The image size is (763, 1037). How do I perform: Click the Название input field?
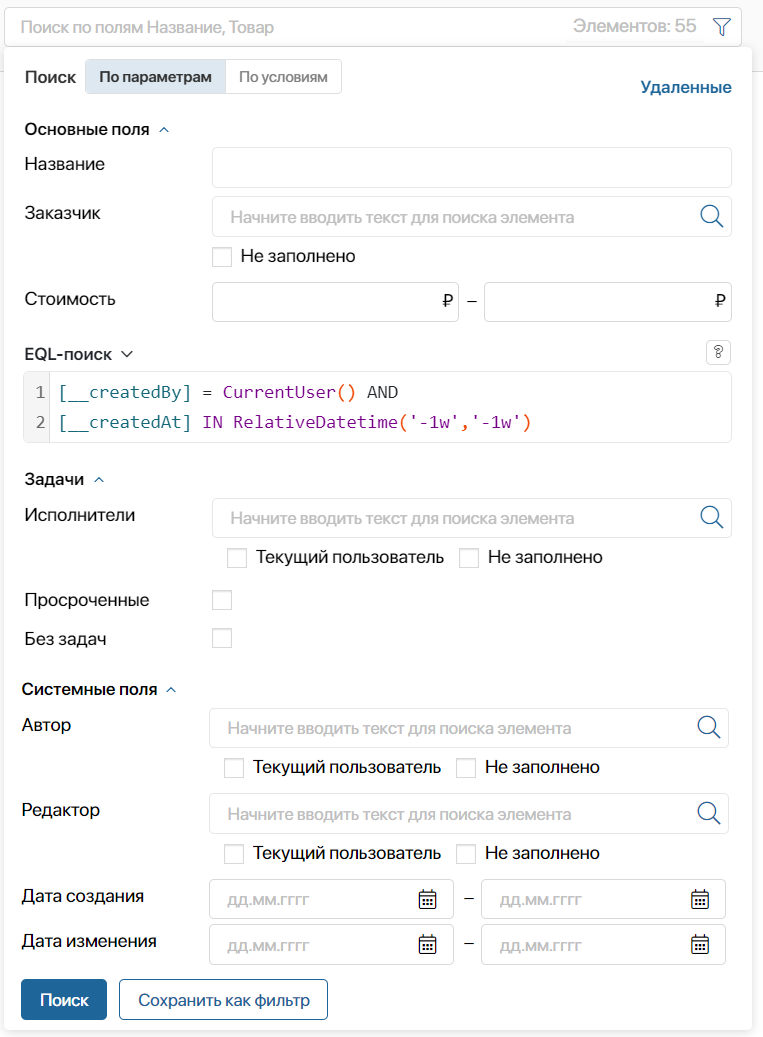pyautogui.click(x=471, y=167)
